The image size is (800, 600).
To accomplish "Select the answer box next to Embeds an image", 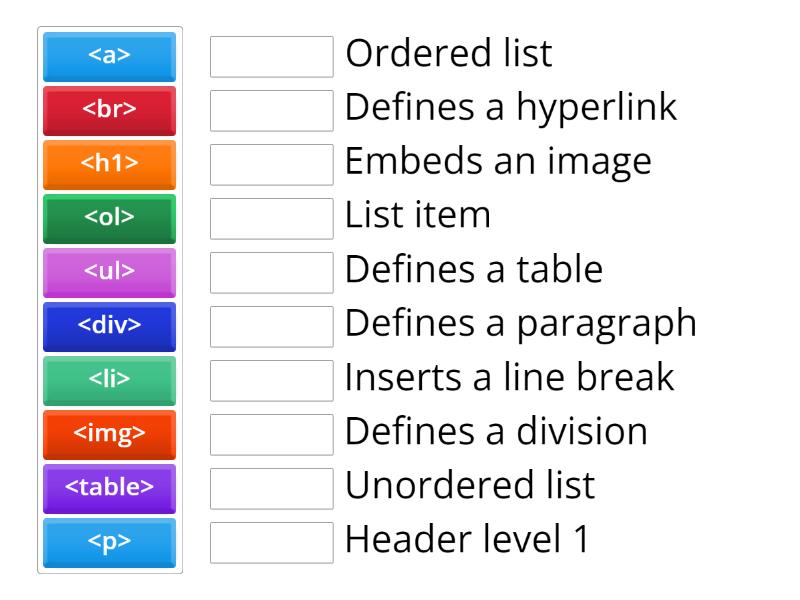I will [271, 165].
